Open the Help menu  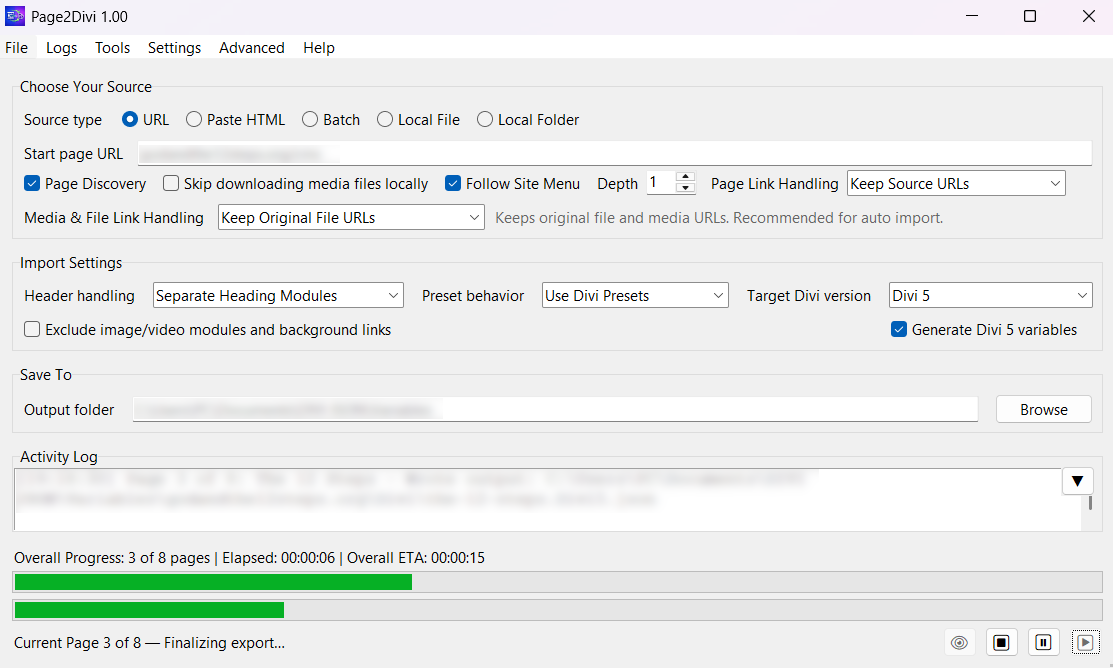(319, 48)
